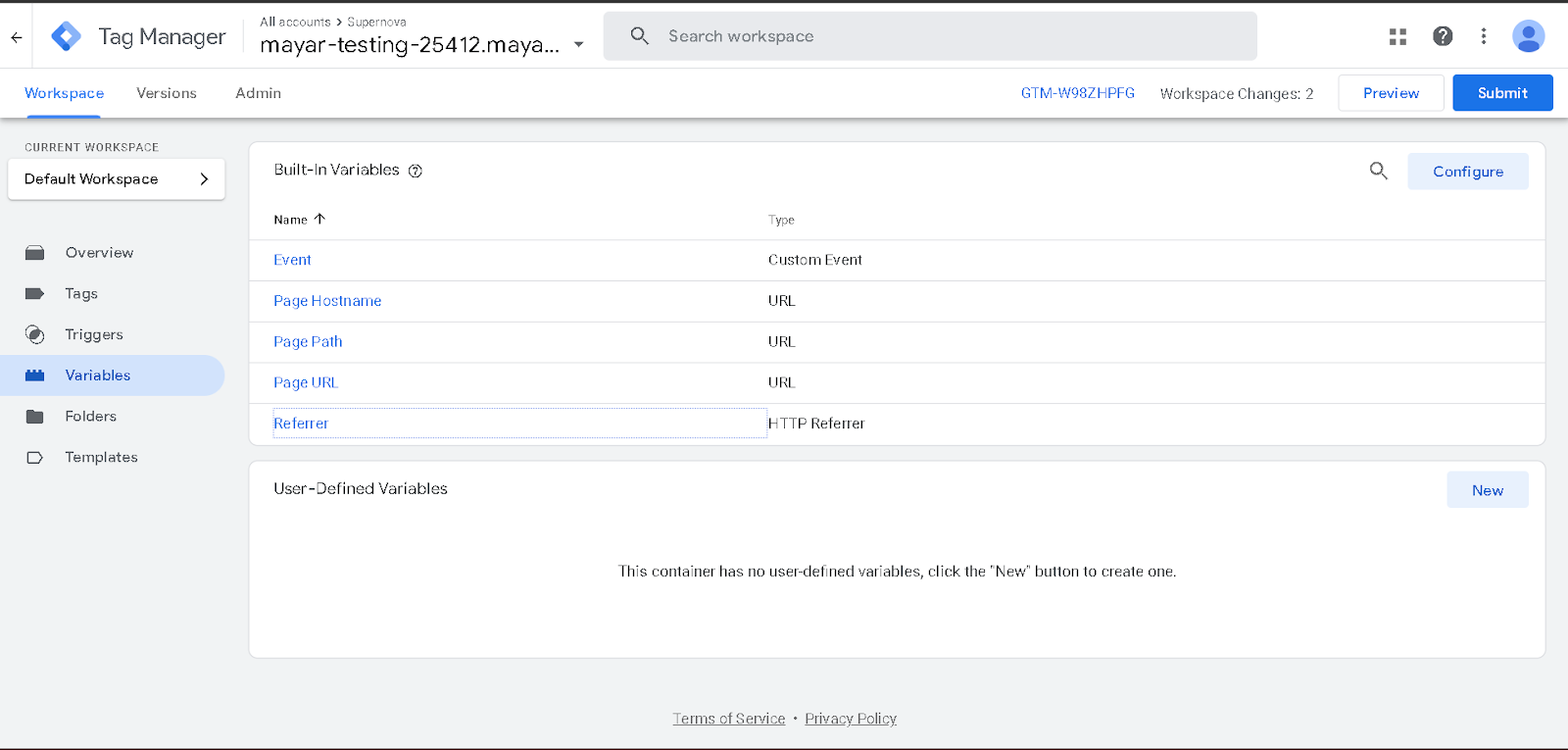Click the All accounts breadcrumb
The image size is (1568, 750).
tap(295, 22)
